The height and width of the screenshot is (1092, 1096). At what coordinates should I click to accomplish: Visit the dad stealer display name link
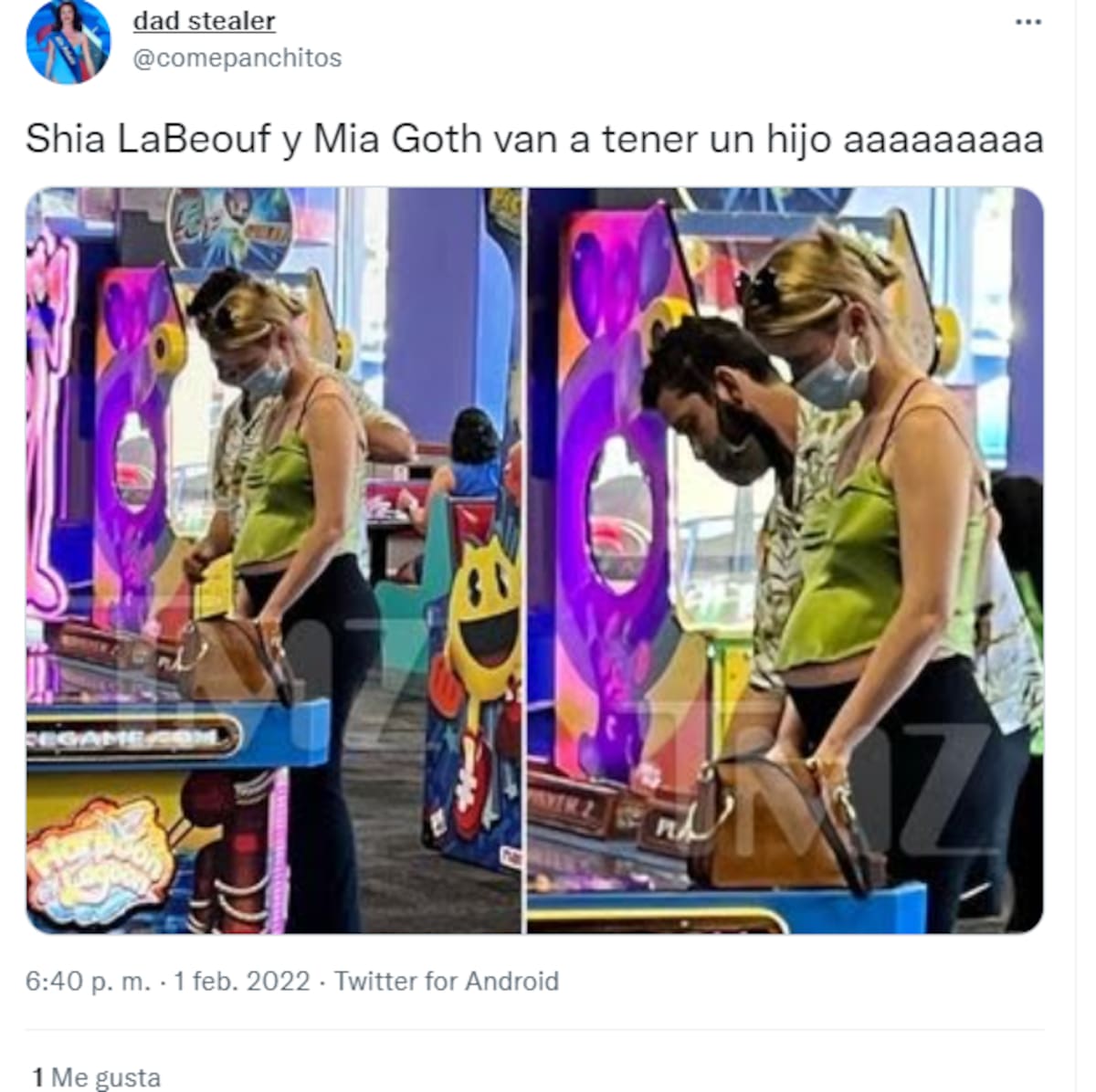pos(204,20)
